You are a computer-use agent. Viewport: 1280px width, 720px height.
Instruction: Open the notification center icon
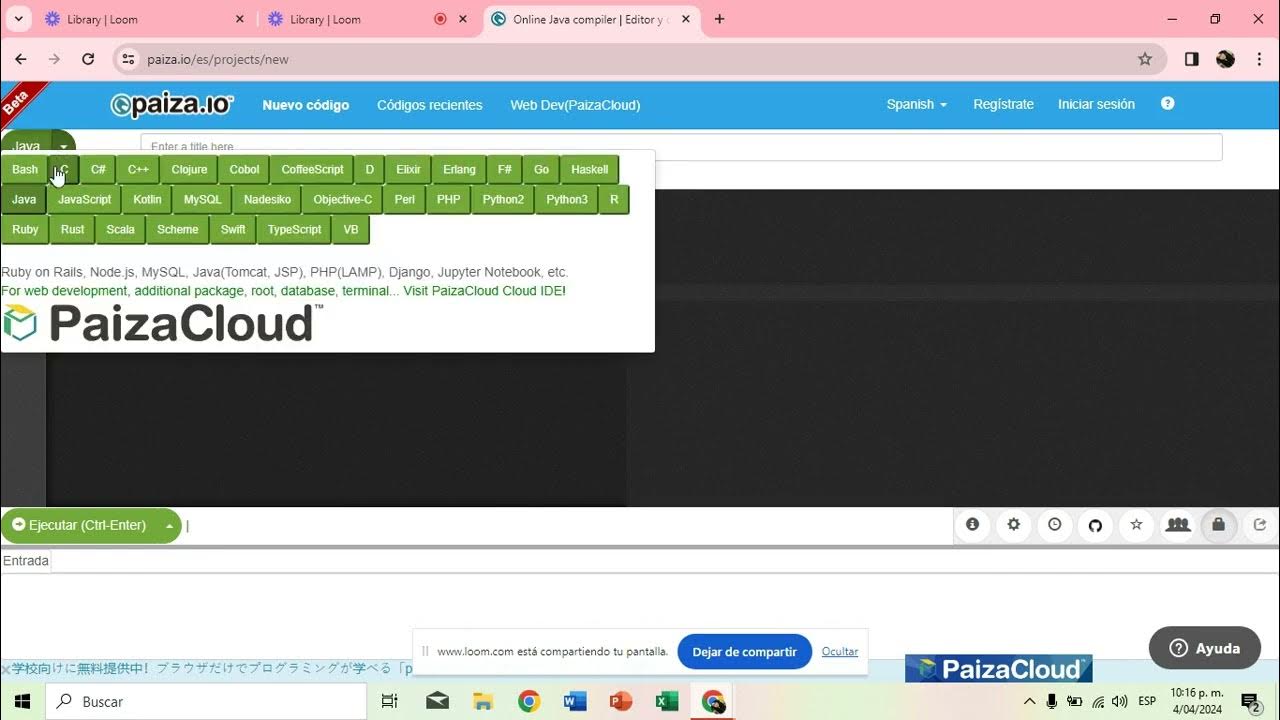pos(1250,701)
